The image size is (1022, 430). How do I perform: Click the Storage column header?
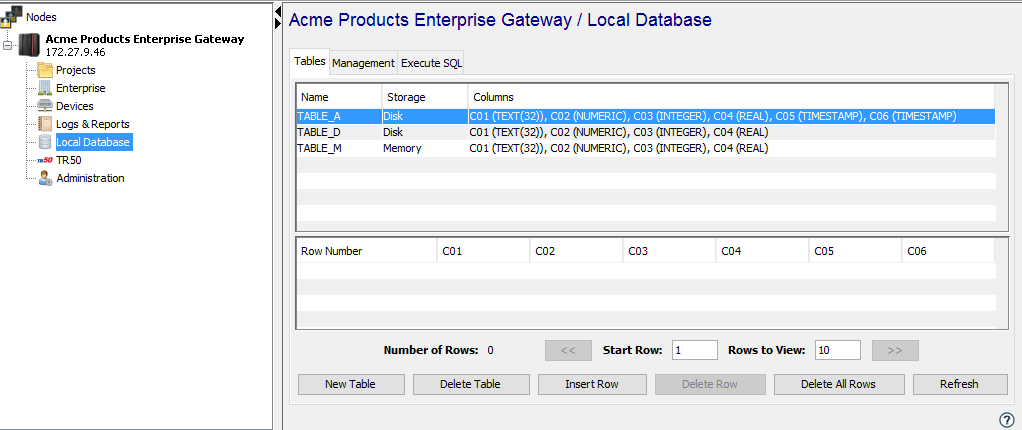[425, 97]
